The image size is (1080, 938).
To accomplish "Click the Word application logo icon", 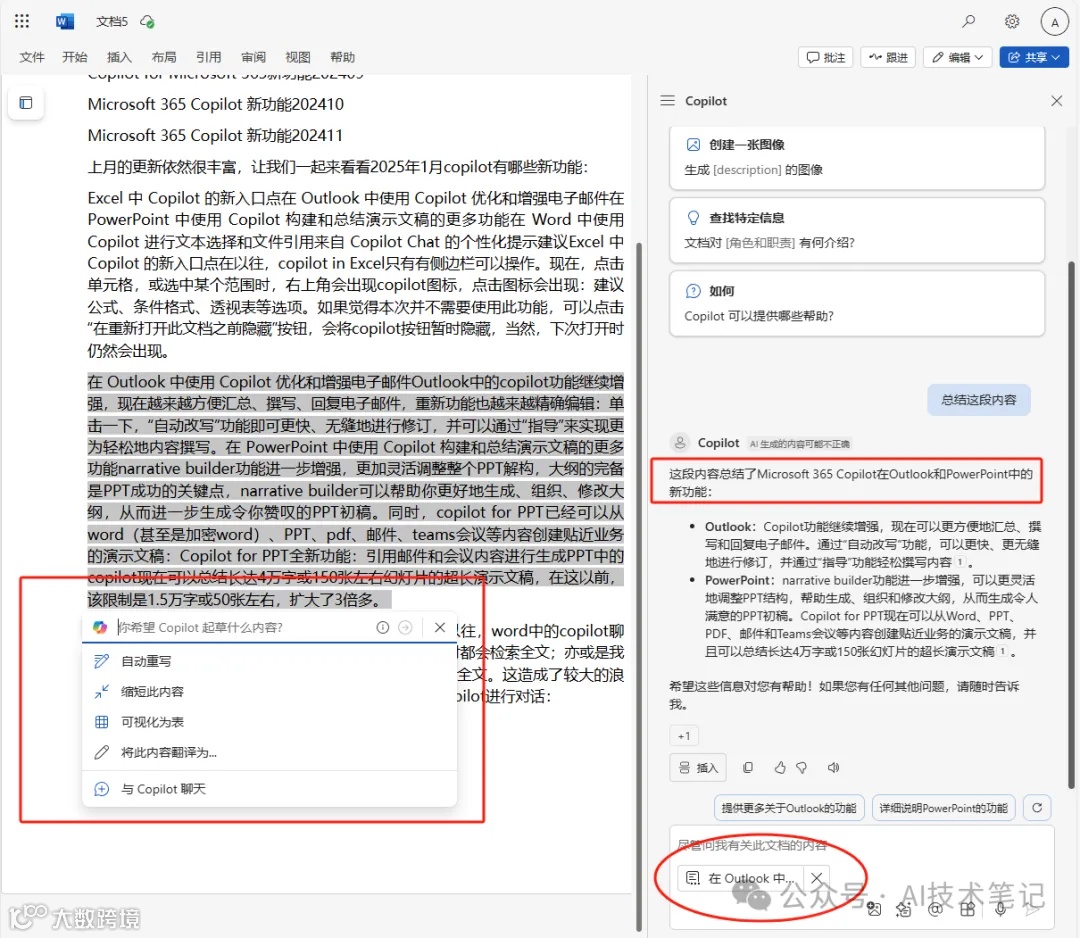I will point(65,21).
